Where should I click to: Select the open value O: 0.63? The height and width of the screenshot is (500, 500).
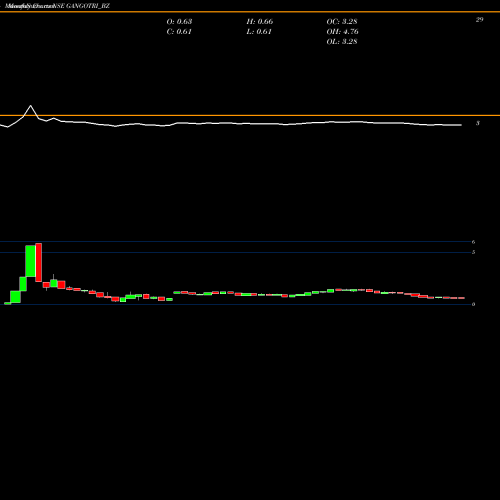(x=179, y=21)
